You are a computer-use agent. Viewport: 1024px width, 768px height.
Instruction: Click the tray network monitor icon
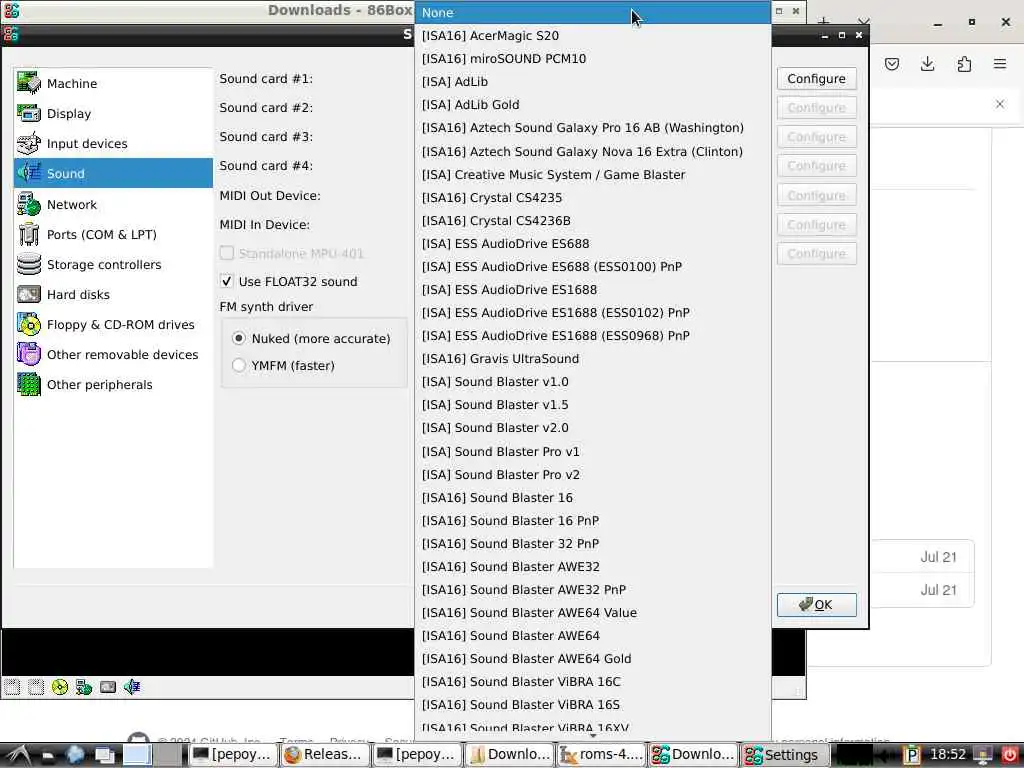(x=982, y=755)
